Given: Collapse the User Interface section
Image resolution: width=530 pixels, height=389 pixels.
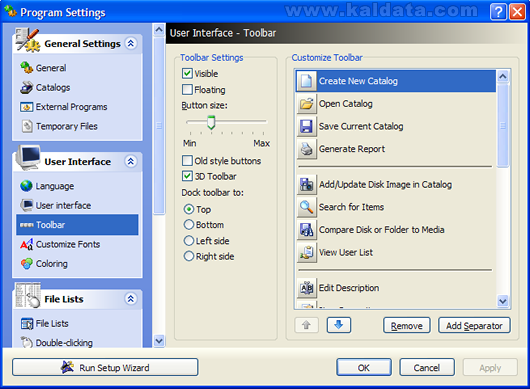Looking at the screenshot, I should tap(131, 161).
